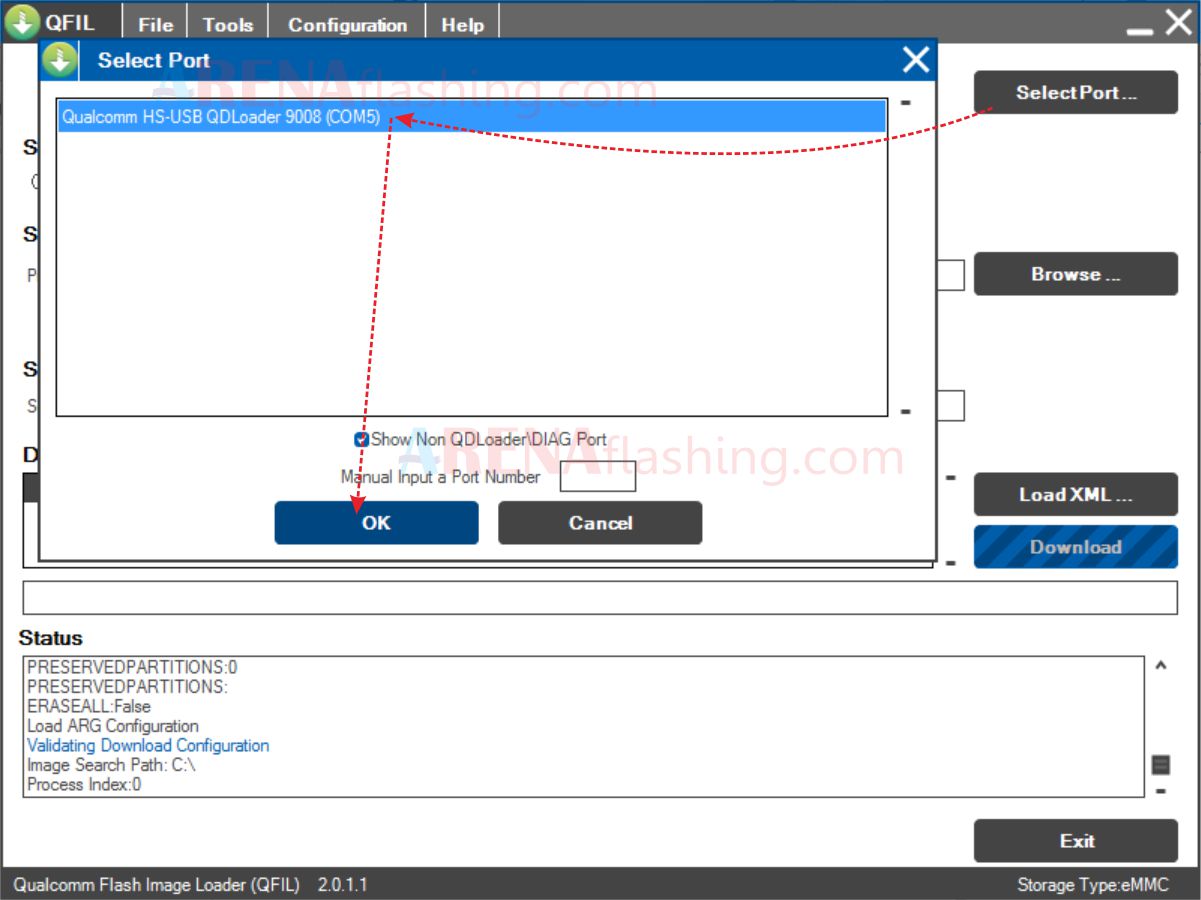The height and width of the screenshot is (900, 1201).
Task: Click the Browse ... button
Action: coord(1076,274)
